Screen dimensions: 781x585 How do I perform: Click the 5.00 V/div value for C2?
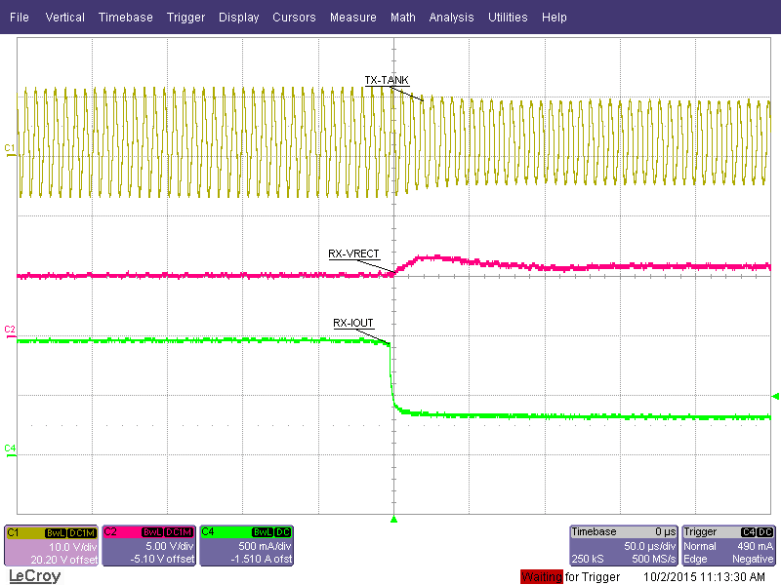coord(169,547)
